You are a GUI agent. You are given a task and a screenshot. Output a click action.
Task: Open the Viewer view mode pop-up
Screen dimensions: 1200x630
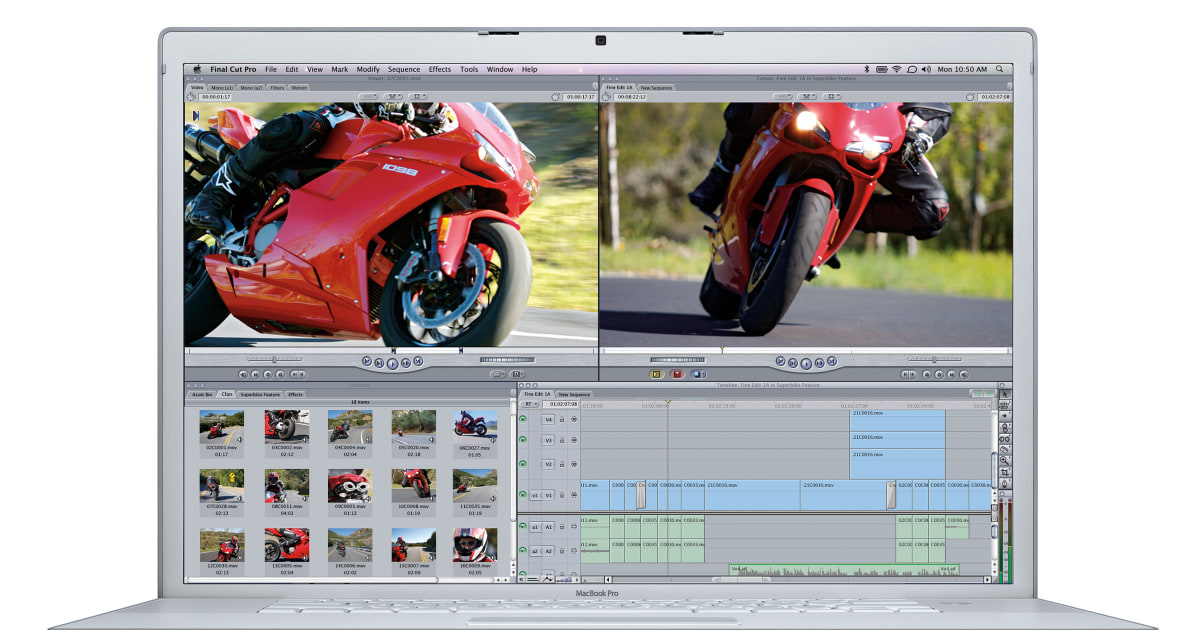418,96
